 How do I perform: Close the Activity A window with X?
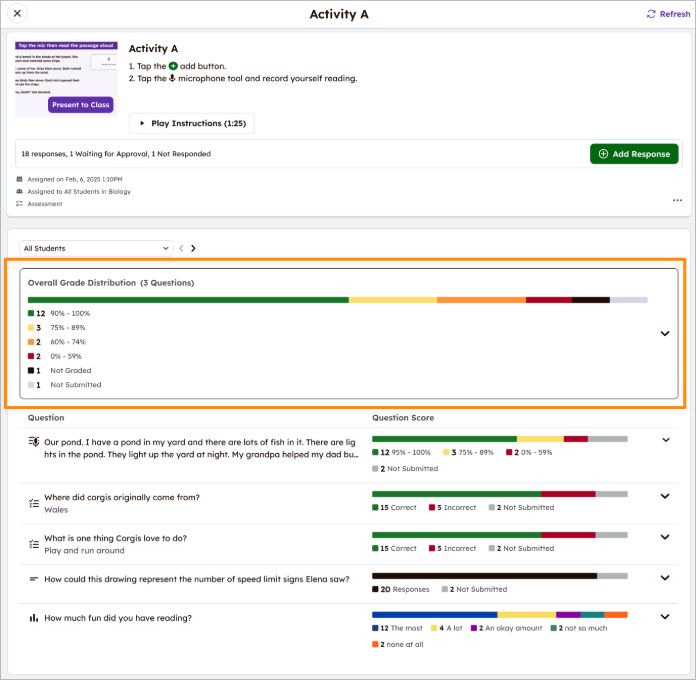[18, 14]
